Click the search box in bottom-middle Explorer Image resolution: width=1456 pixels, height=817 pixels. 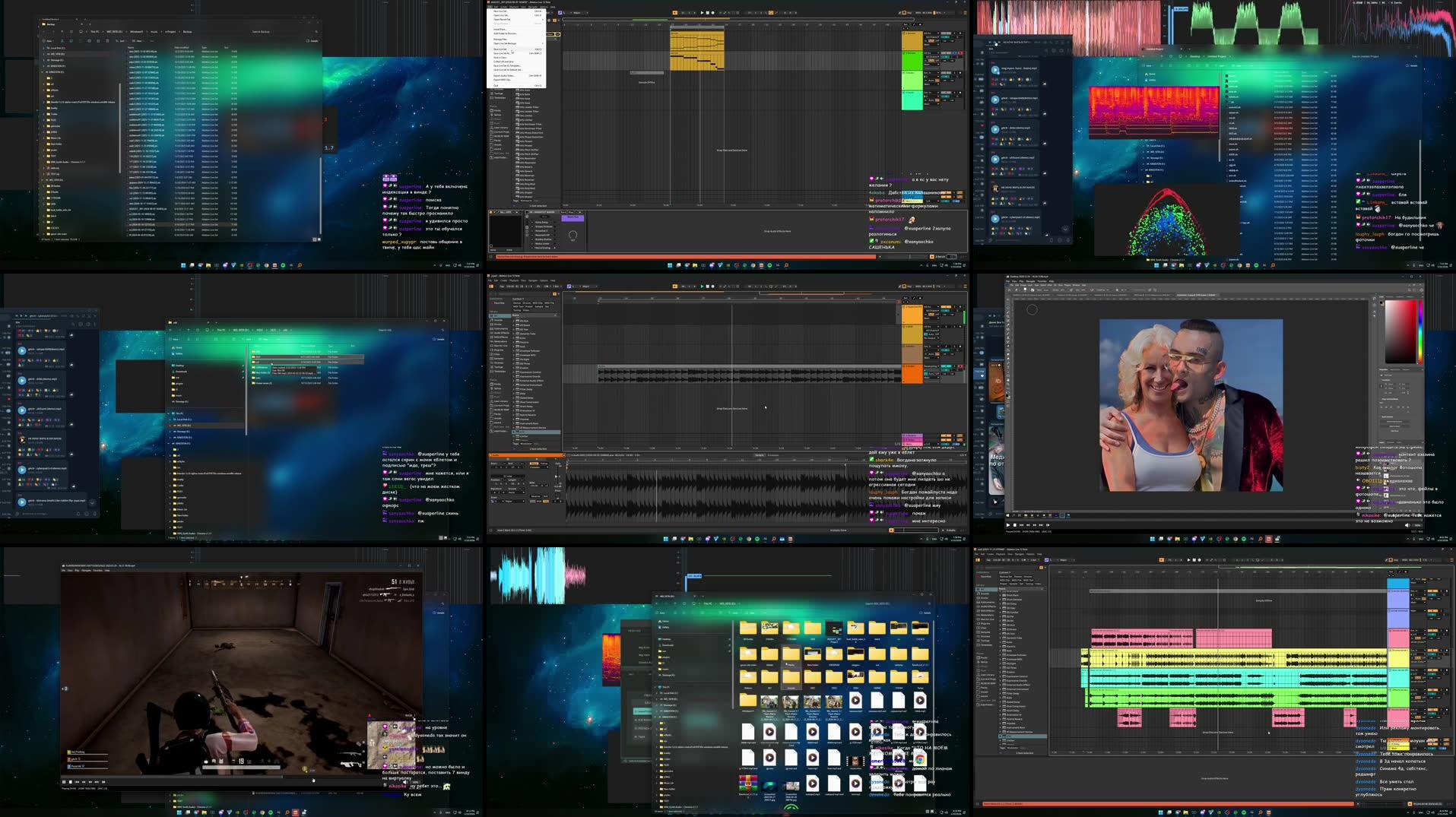pyautogui.click(x=898, y=603)
